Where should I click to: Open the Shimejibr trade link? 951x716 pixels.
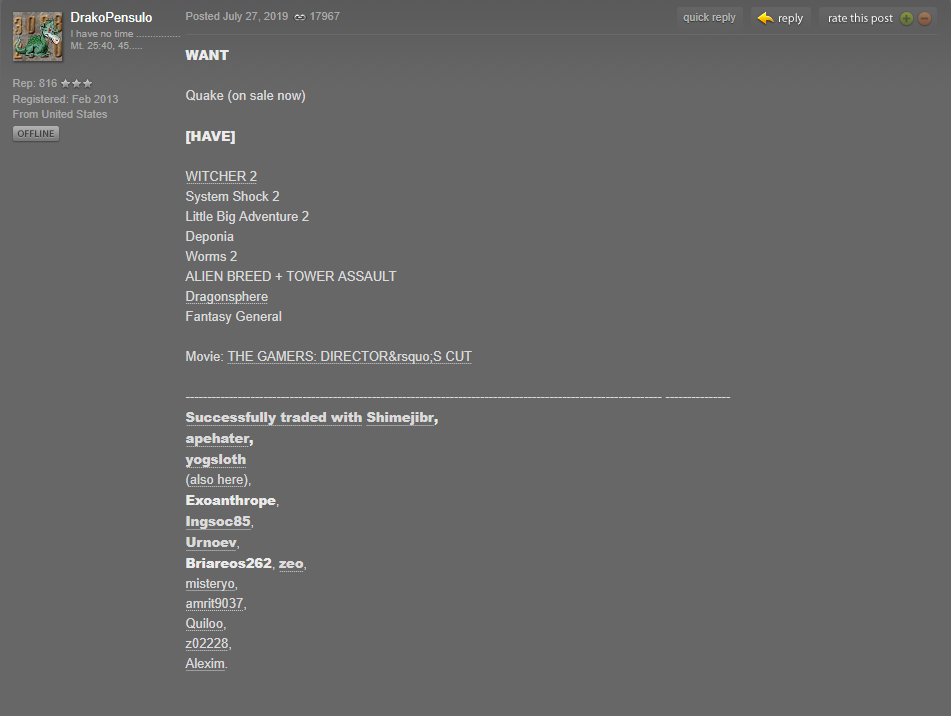pos(400,418)
